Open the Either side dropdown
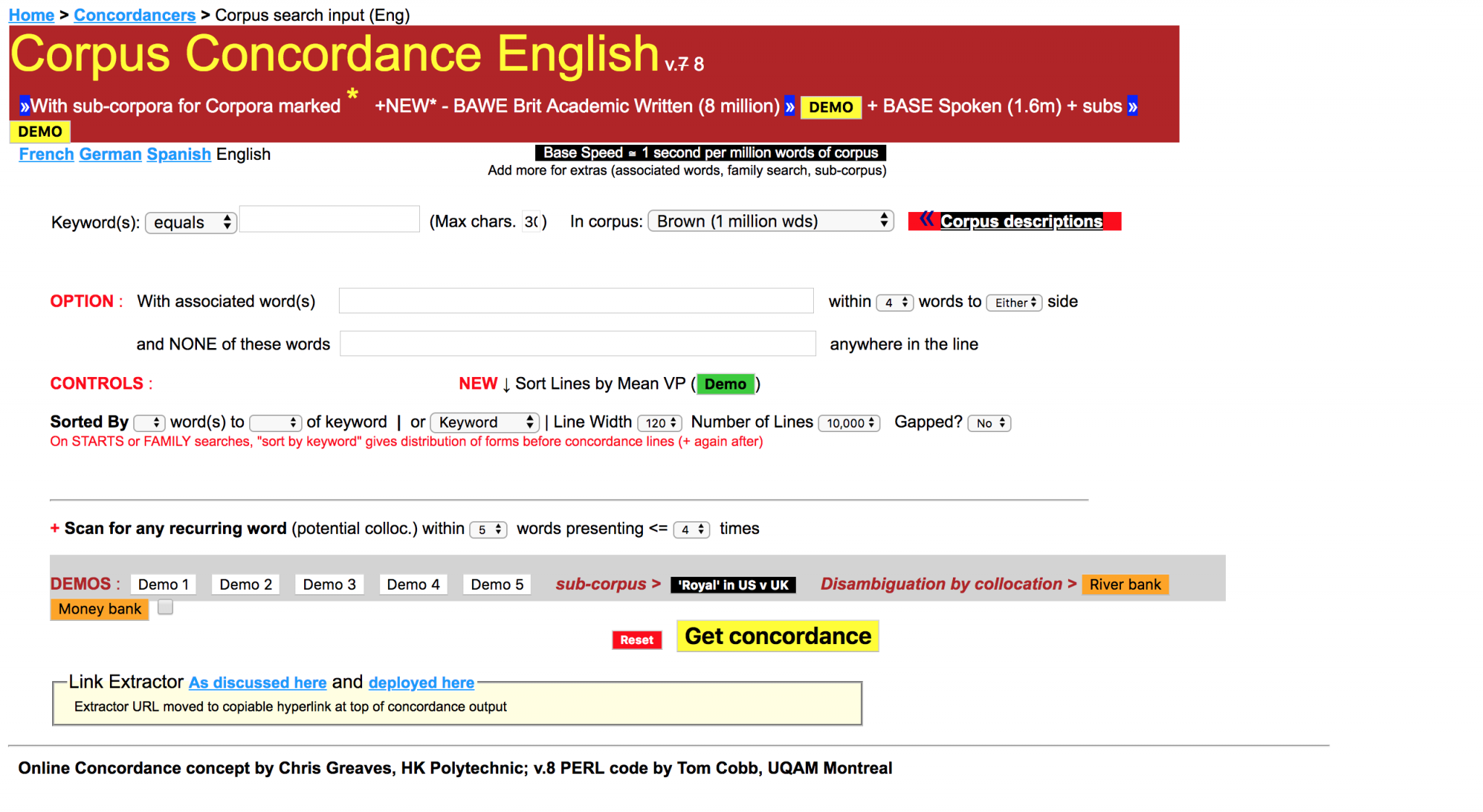Viewport: 1483px width, 812px height. 1014,303
